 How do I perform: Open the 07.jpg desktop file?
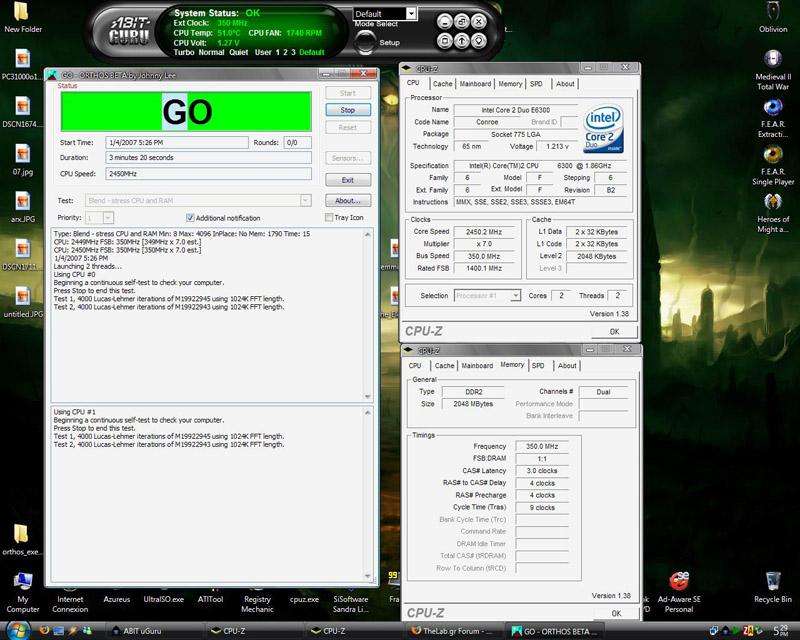22,159
